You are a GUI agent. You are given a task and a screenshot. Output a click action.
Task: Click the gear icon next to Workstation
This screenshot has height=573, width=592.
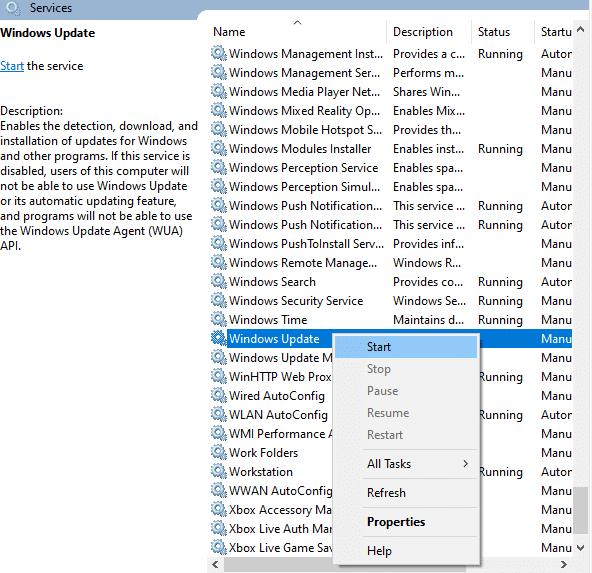(219, 471)
